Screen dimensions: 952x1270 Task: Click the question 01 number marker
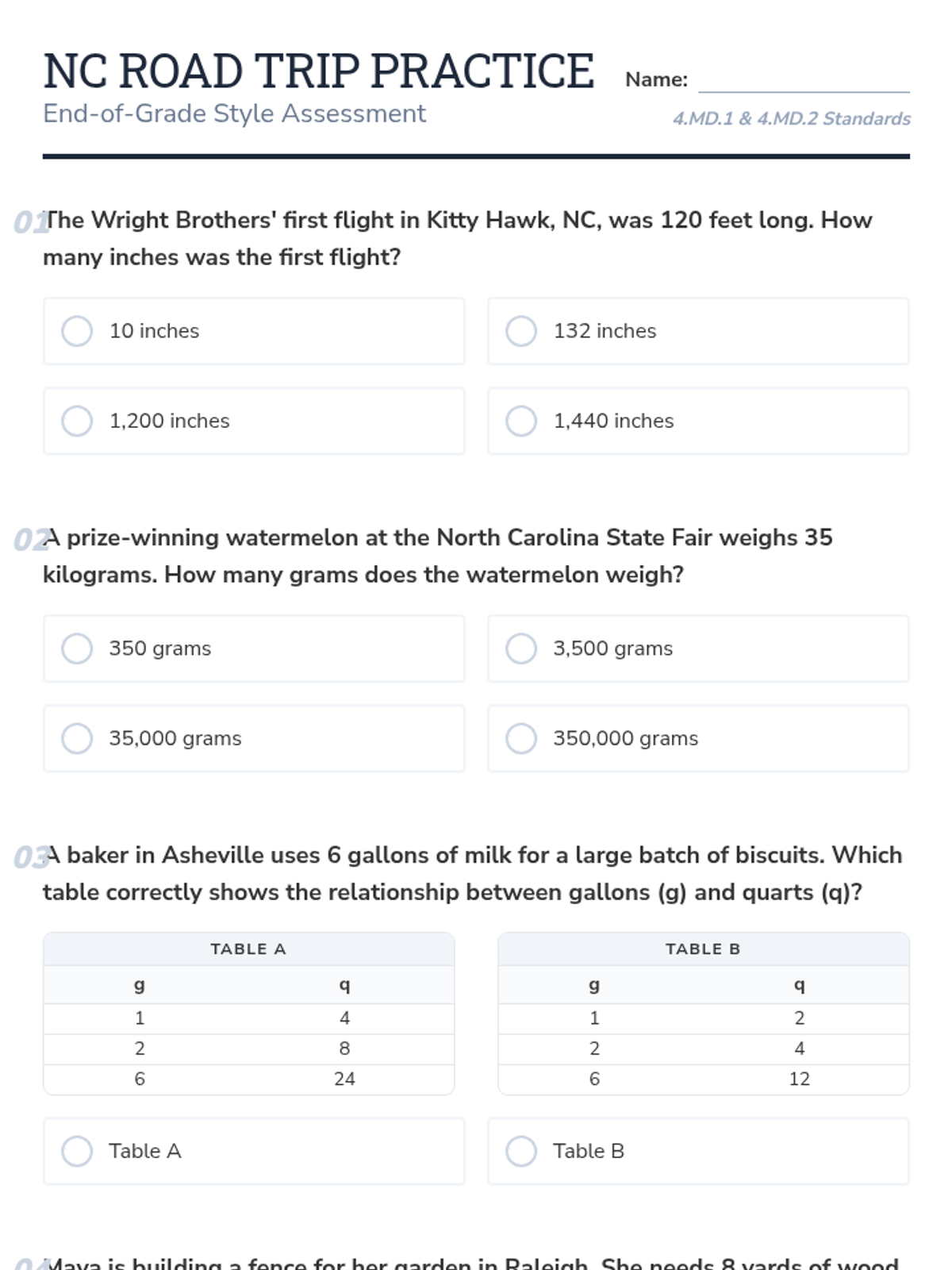pyautogui.click(x=29, y=223)
